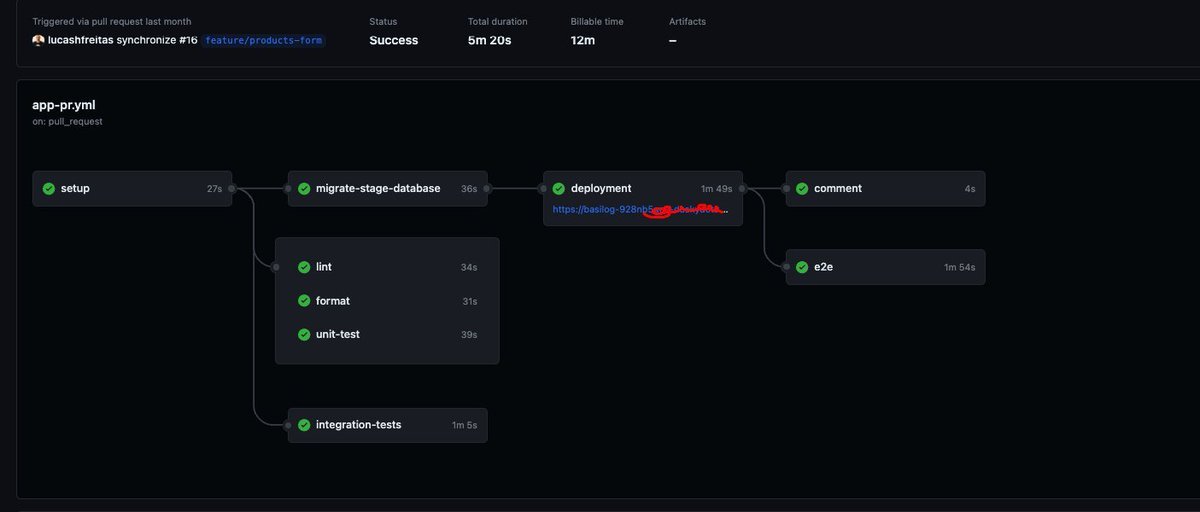This screenshot has width=1200, height=512.
Task: Click the lucashfreitas user avatar
Action: pos(38,41)
